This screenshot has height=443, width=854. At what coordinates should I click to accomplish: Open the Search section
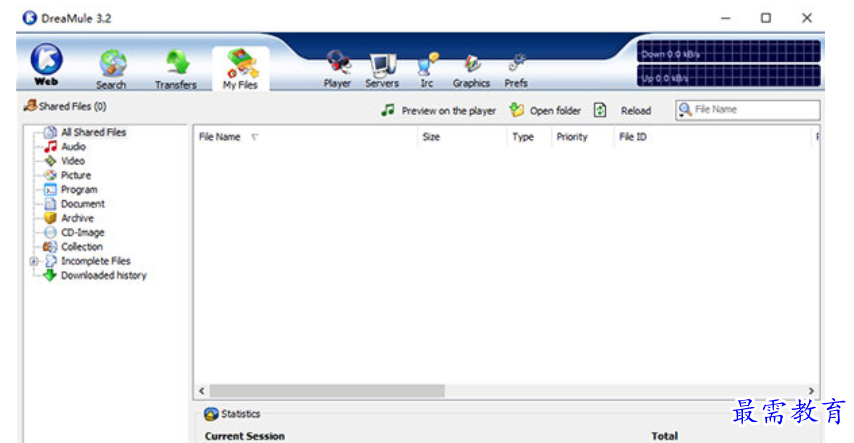(x=112, y=69)
